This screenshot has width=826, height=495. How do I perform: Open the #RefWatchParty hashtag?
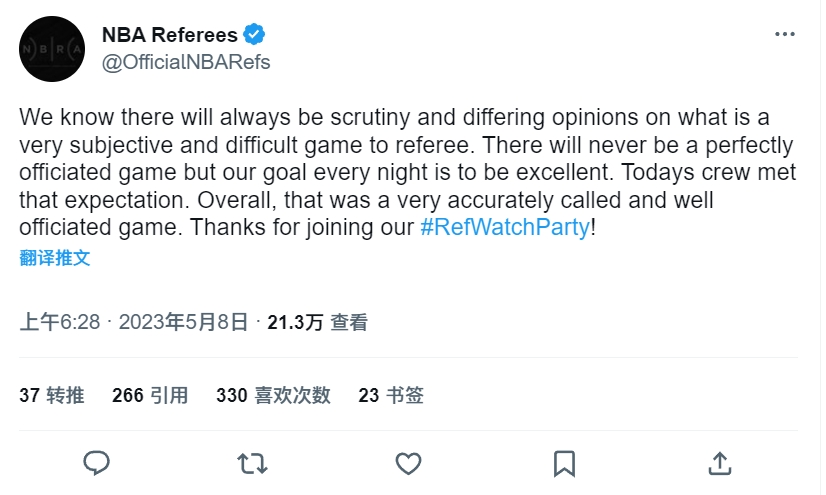pos(505,227)
